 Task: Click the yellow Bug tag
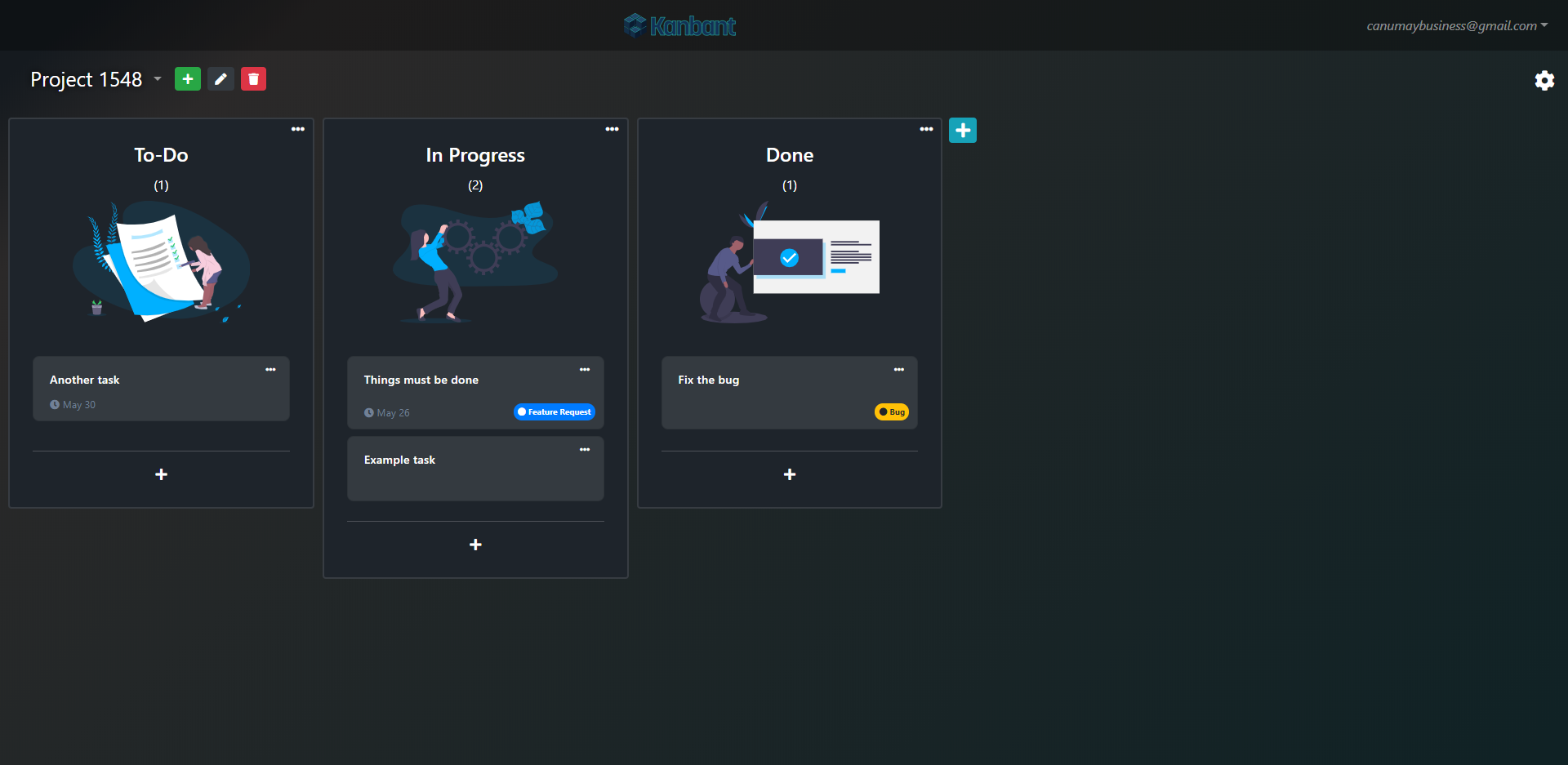(892, 411)
